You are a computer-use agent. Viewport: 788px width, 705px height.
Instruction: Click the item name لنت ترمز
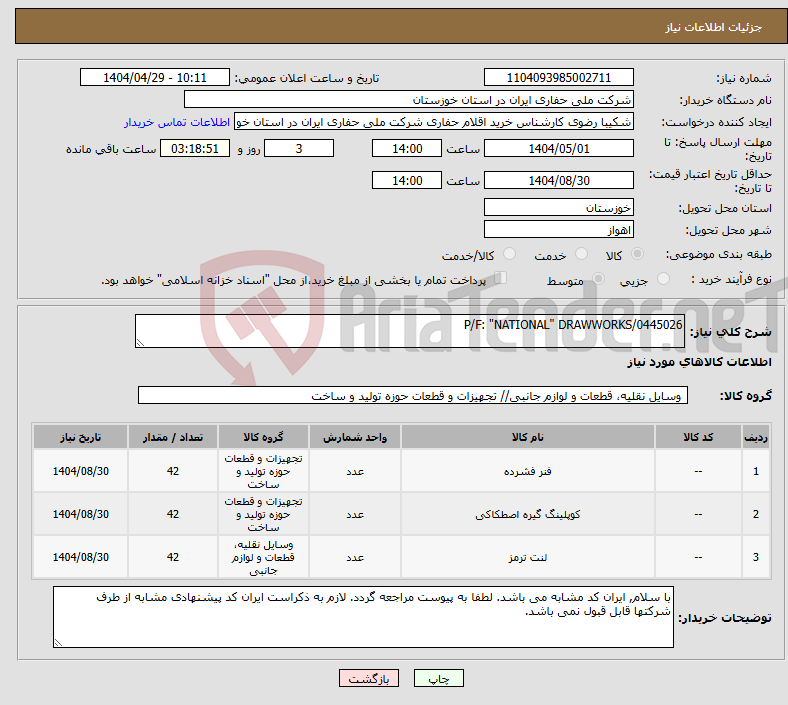[x=528, y=557]
